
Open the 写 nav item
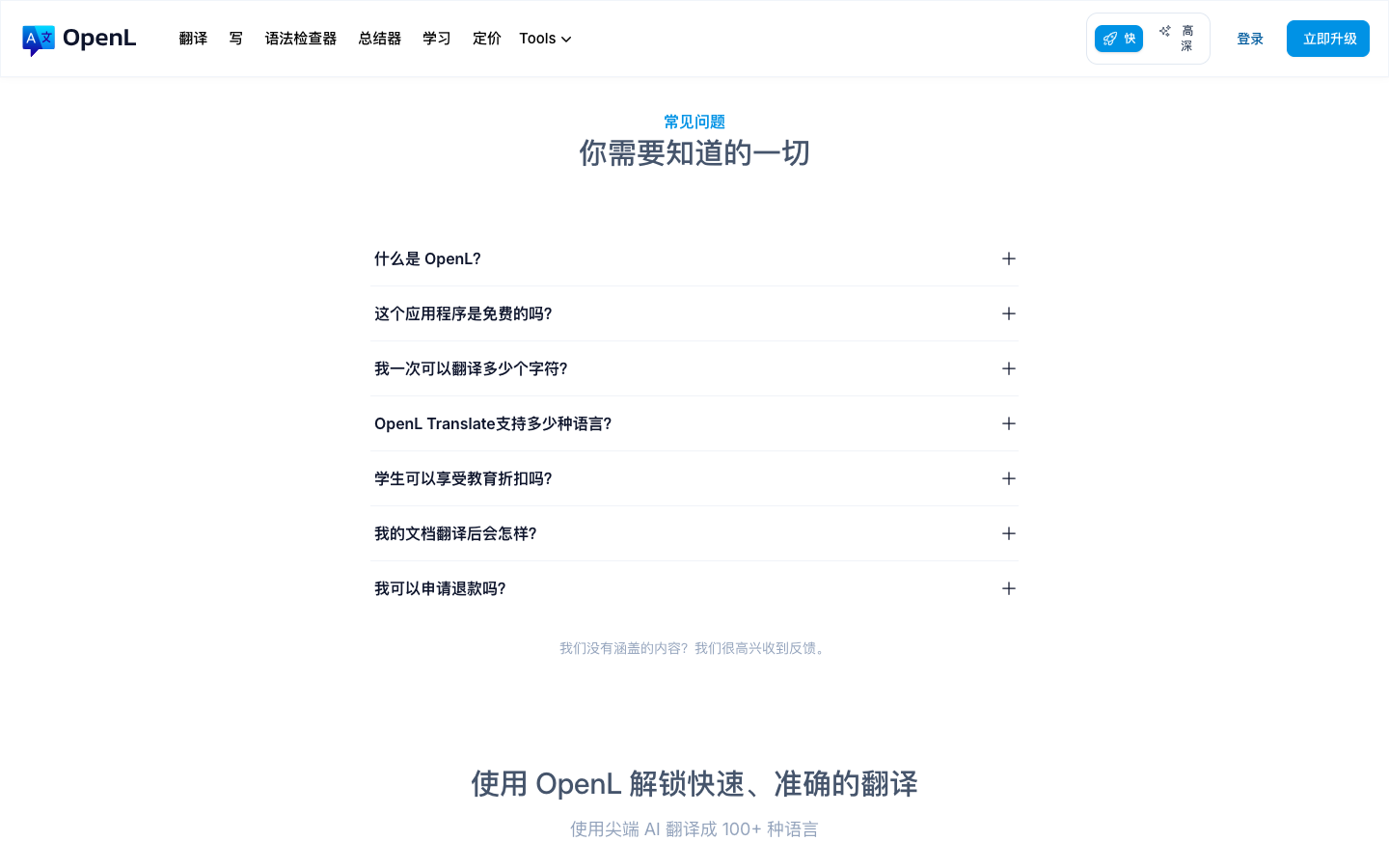click(236, 39)
